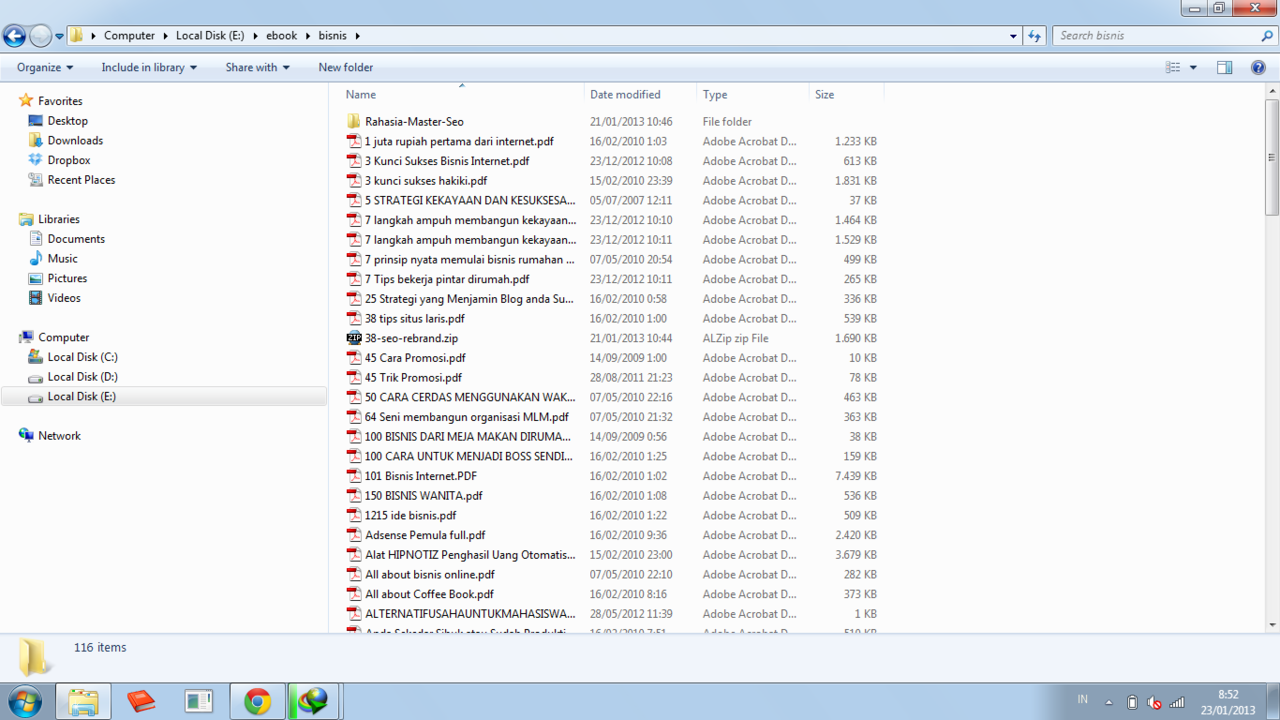
Task: Select 38-seo-rebrand.zip file icon
Action: pos(354,338)
